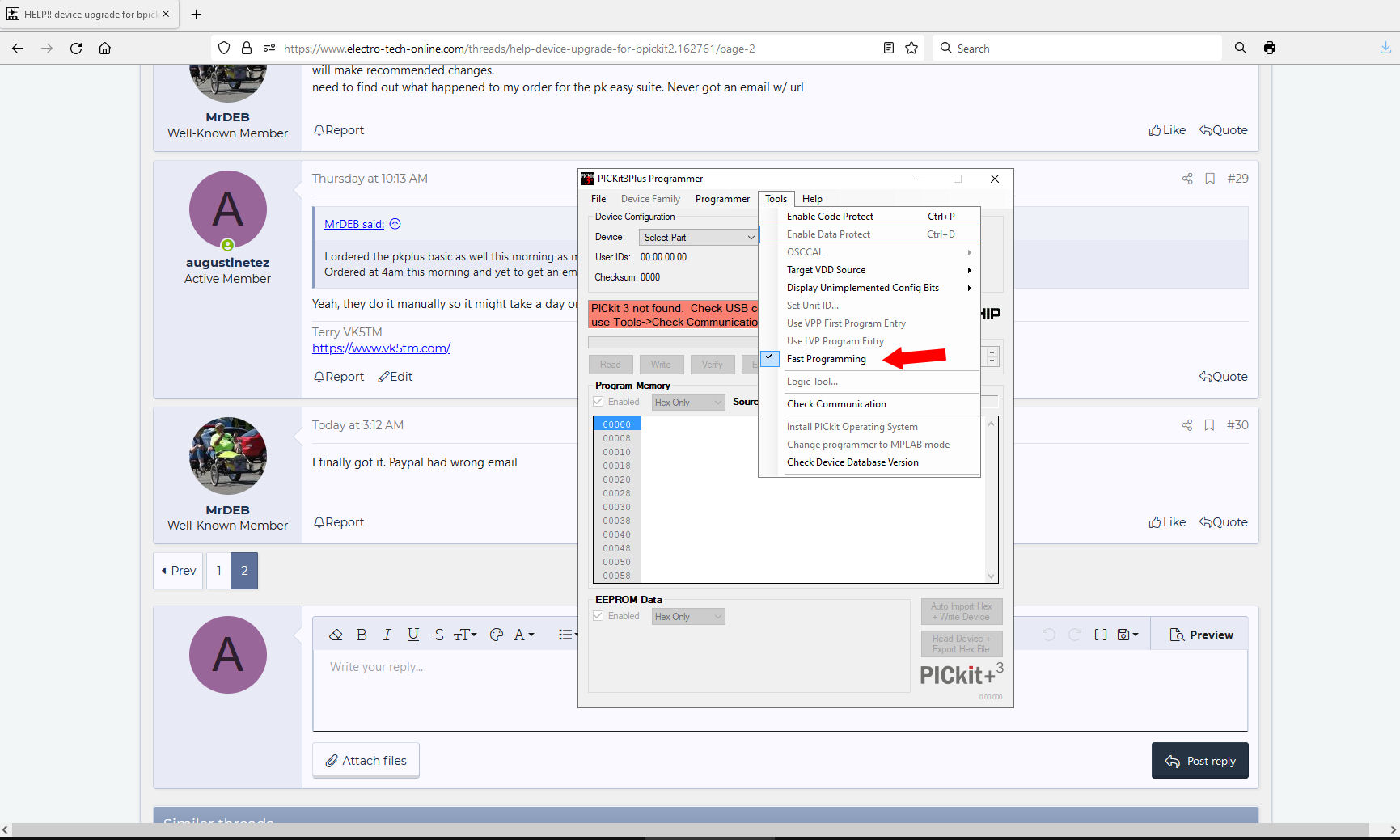Close the HELP!! device upgrade tab
The height and width of the screenshot is (840, 1400).
(166, 14)
